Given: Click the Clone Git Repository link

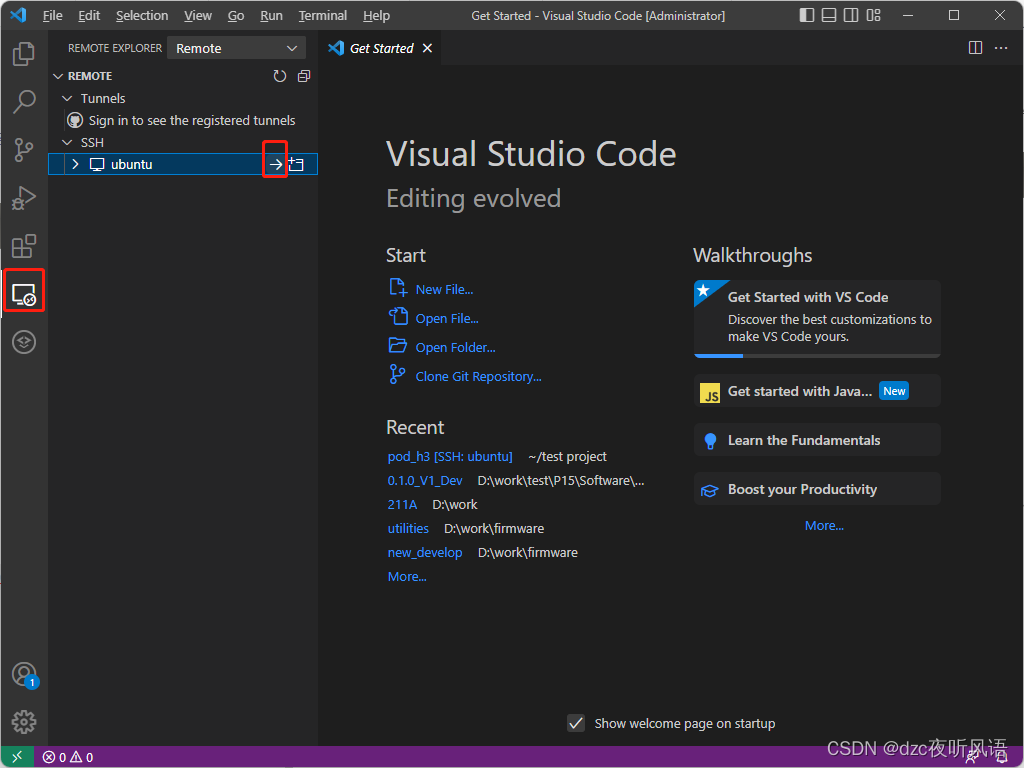Looking at the screenshot, I should (x=478, y=375).
